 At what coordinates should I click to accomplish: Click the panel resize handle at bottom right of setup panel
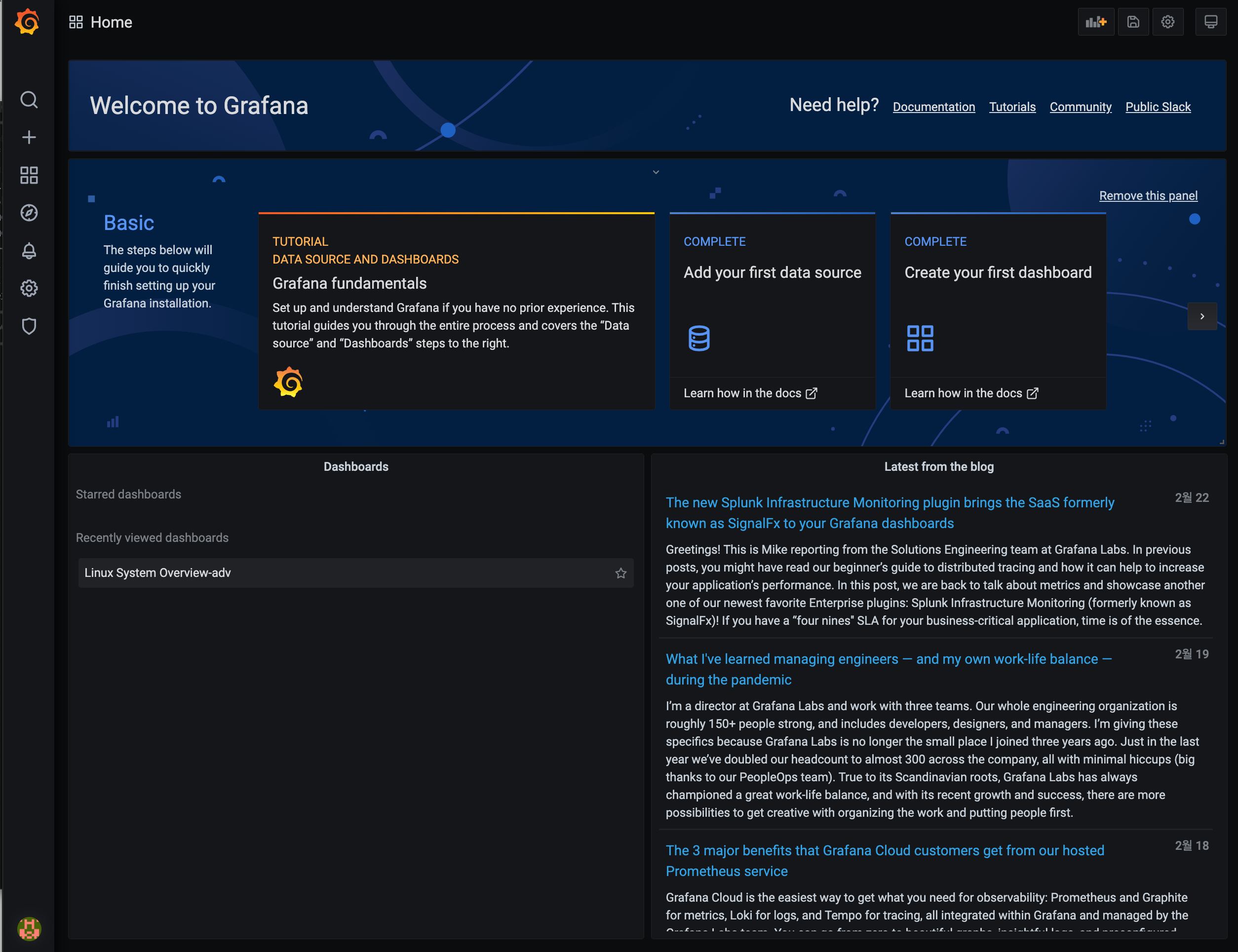pyautogui.click(x=1222, y=442)
